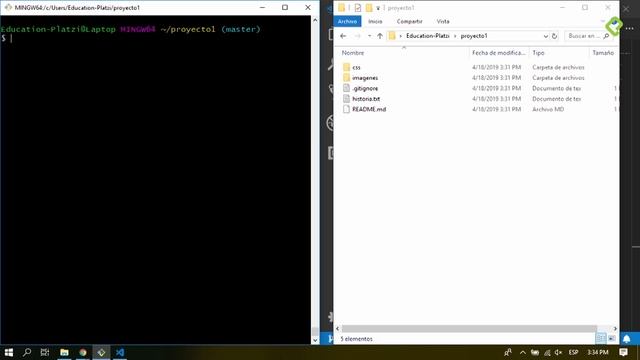Select the imagenes folder icon

tap(347, 78)
